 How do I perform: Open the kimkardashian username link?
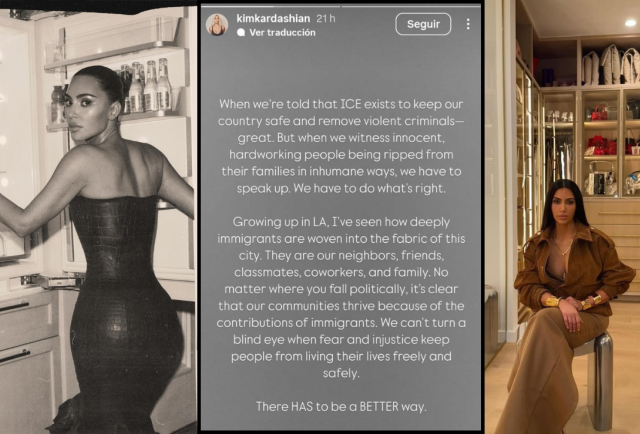[273, 18]
